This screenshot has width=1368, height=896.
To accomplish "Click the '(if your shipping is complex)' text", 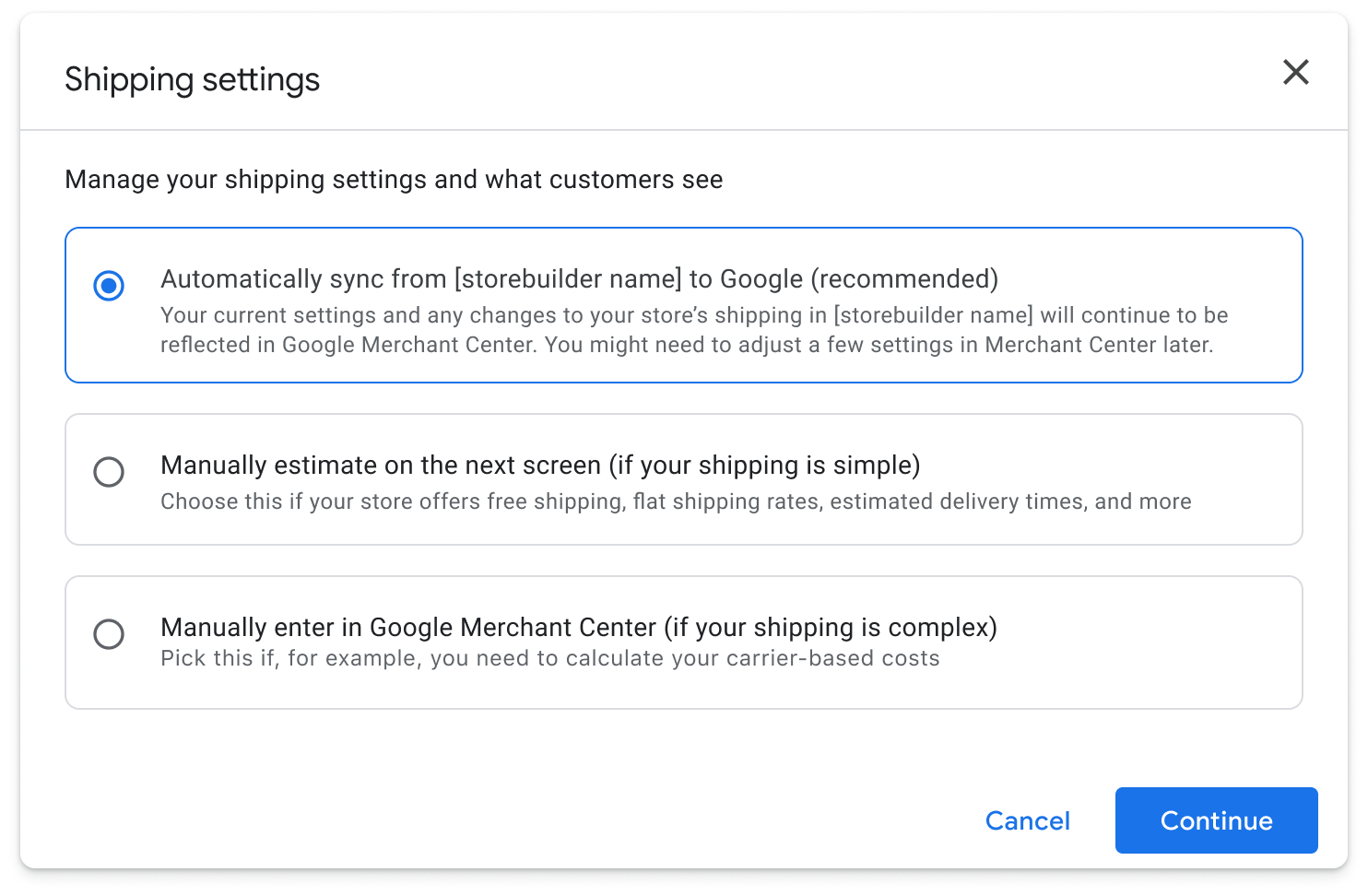I will coord(830,628).
